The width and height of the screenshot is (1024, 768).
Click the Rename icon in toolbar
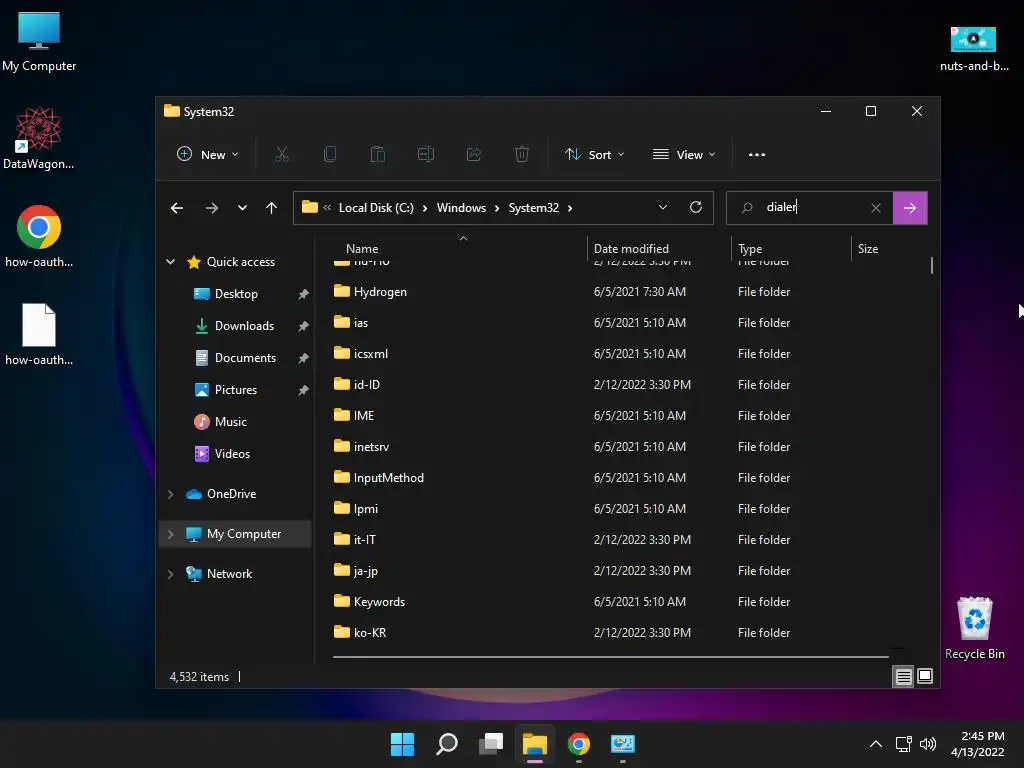tap(426, 155)
